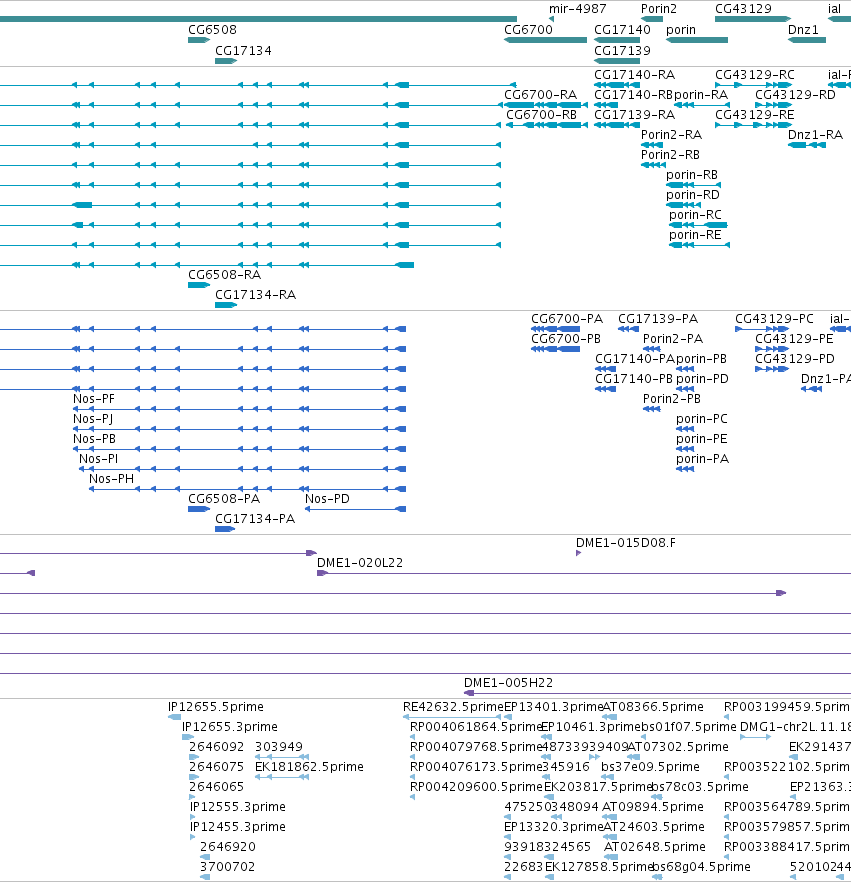Click the Porin2-RA transcript
Viewport: 851px width, 882px height.
click(652, 145)
